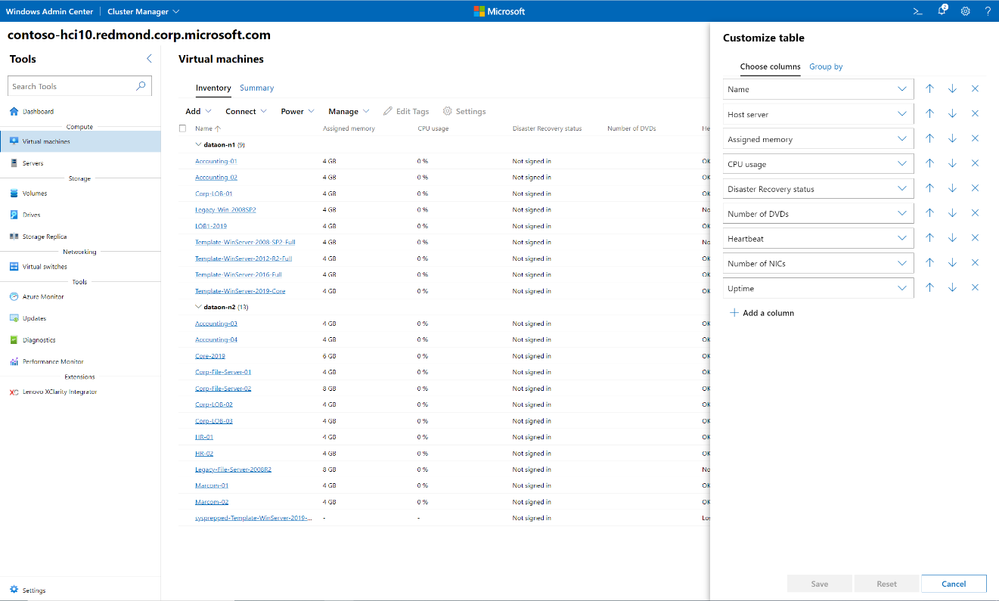Move Uptime column down
999x601 pixels.
(x=952, y=287)
